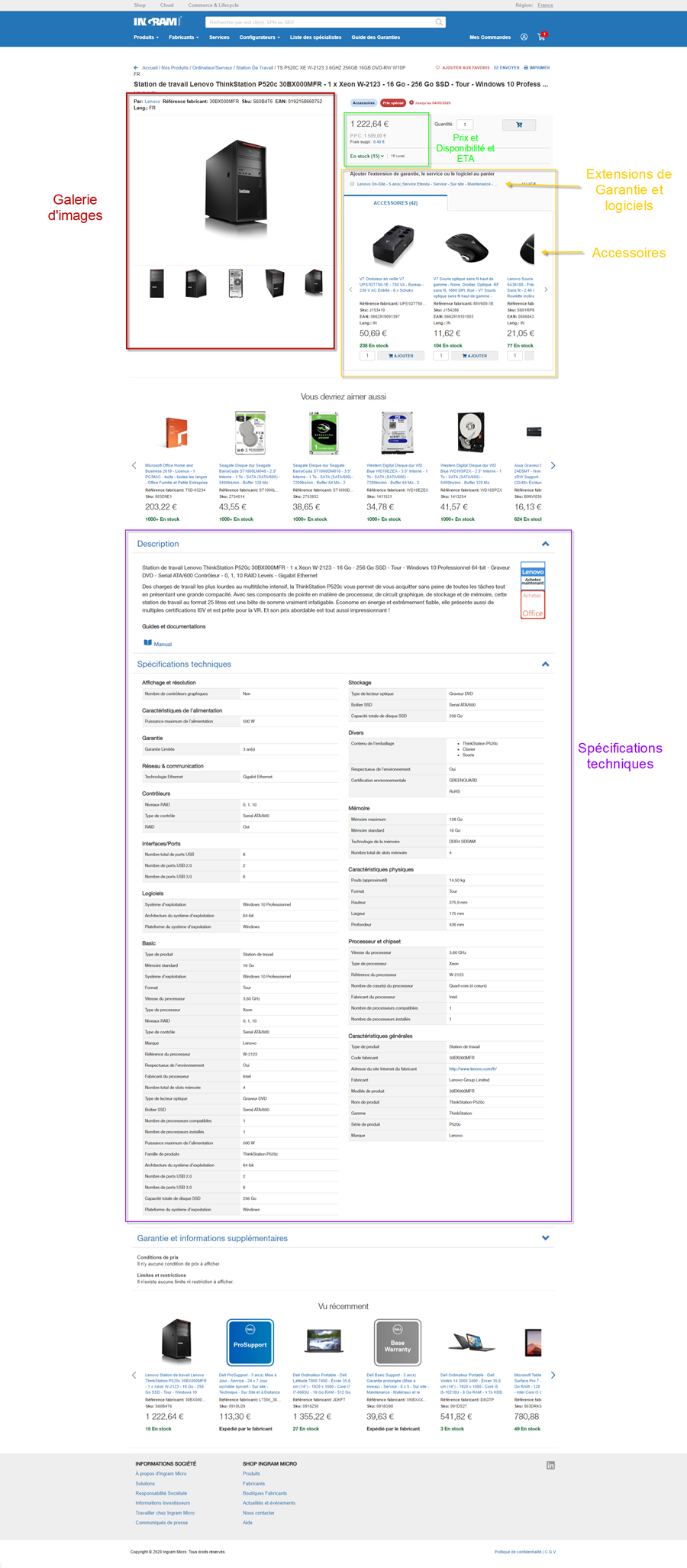Click the Envoyer link
Image resolution: width=687 pixels, height=1568 pixels.
tap(507, 67)
